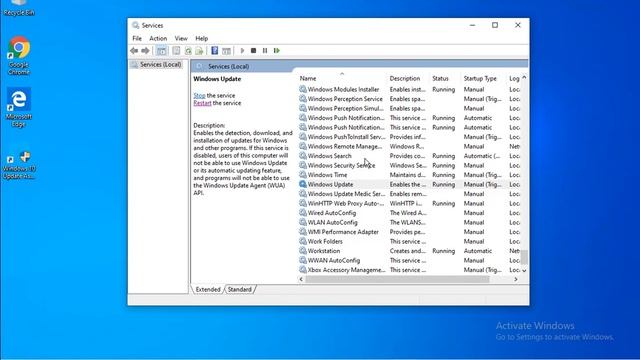The width and height of the screenshot is (640, 360).
Task: Click gear icon beside Windows Modules Installer
Action: (x=303, y=89)
